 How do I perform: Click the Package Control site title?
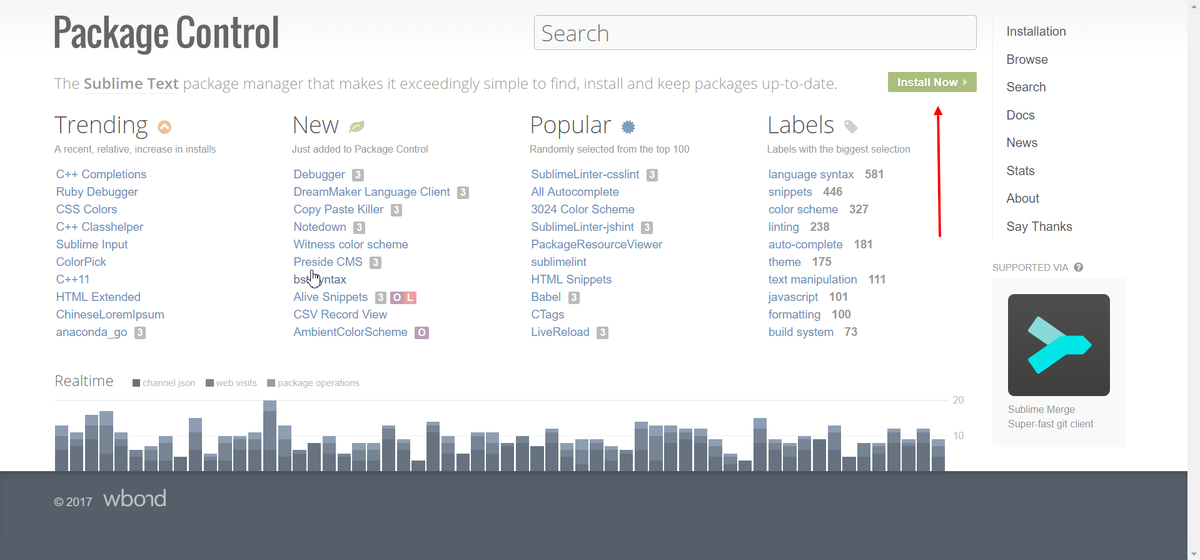166,33
